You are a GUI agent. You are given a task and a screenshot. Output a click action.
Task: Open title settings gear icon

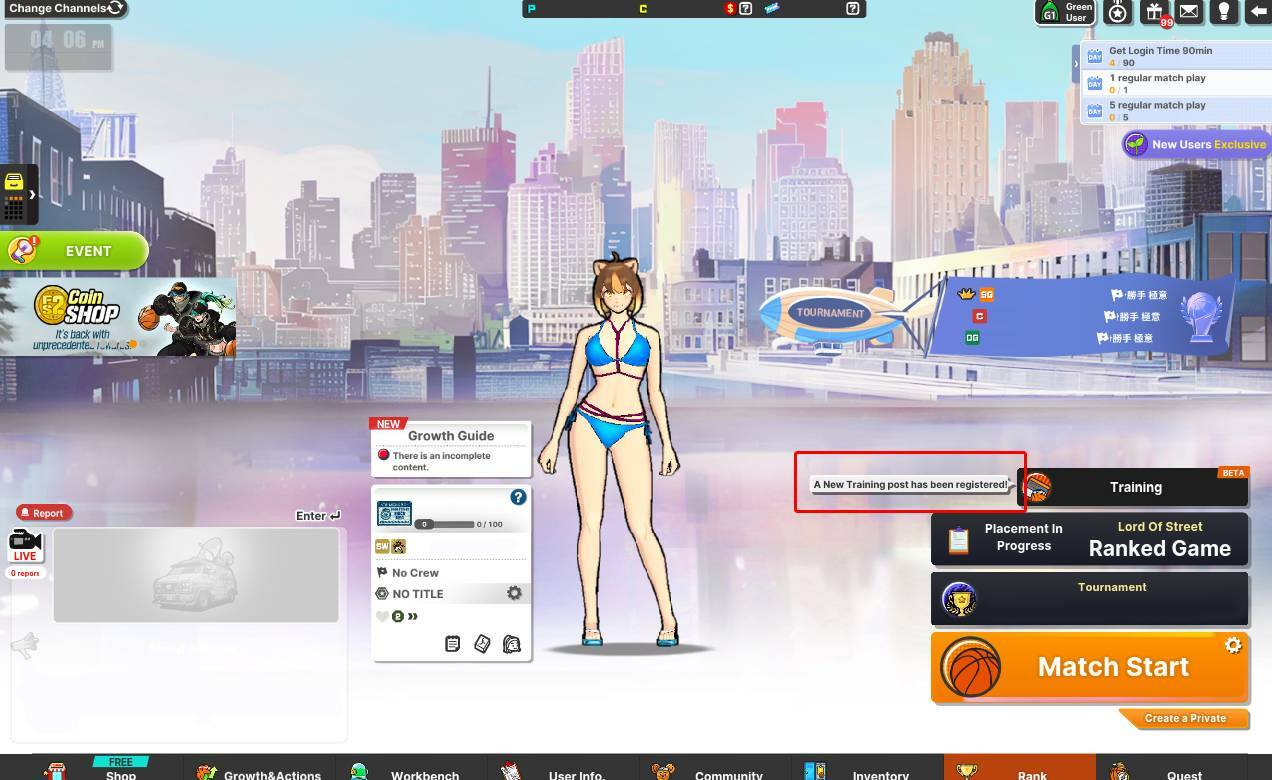[x=514, y=593]
